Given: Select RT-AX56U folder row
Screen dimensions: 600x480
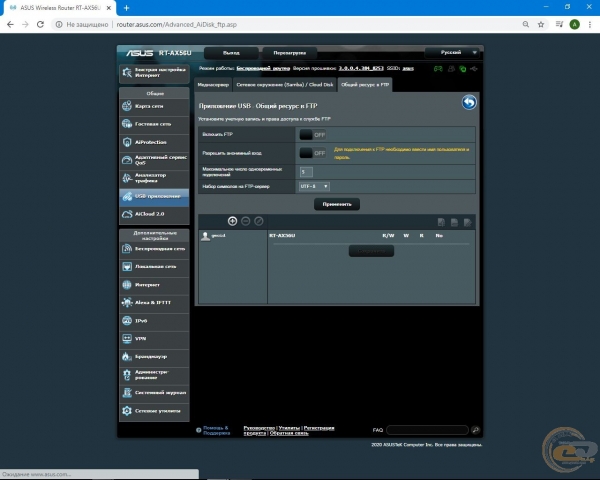Looking at the screenshot, I should click(282, 236).
